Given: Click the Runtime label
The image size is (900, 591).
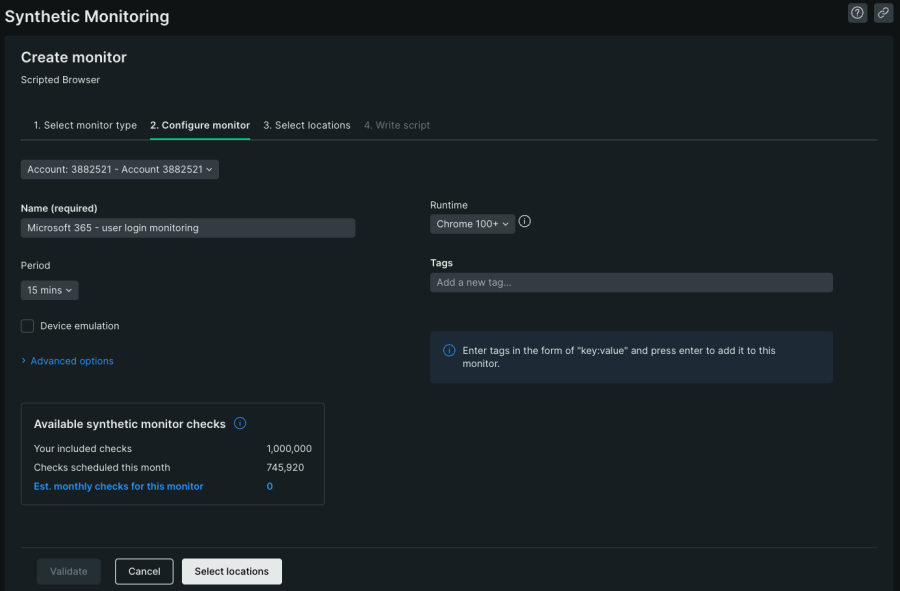Looking at the screenshot, I should point(449,205).
